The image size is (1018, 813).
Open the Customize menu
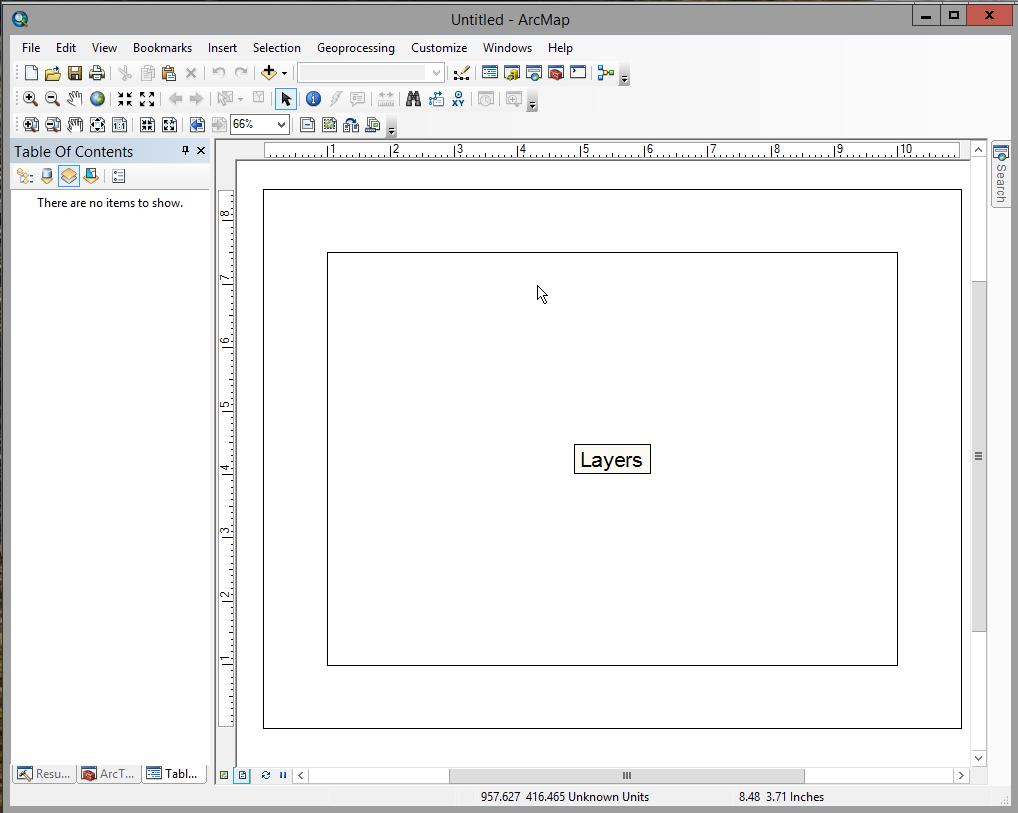(x=439, y=48)
